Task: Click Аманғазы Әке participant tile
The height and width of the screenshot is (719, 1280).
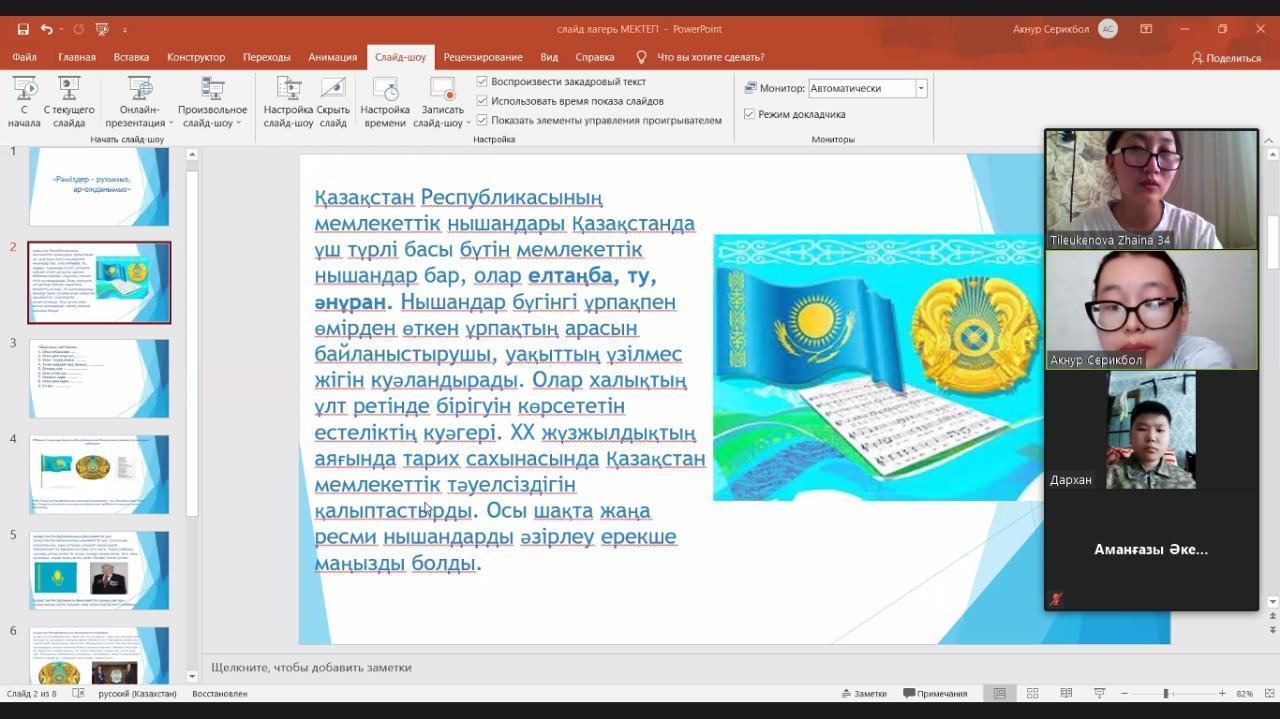Action: 1151,549
